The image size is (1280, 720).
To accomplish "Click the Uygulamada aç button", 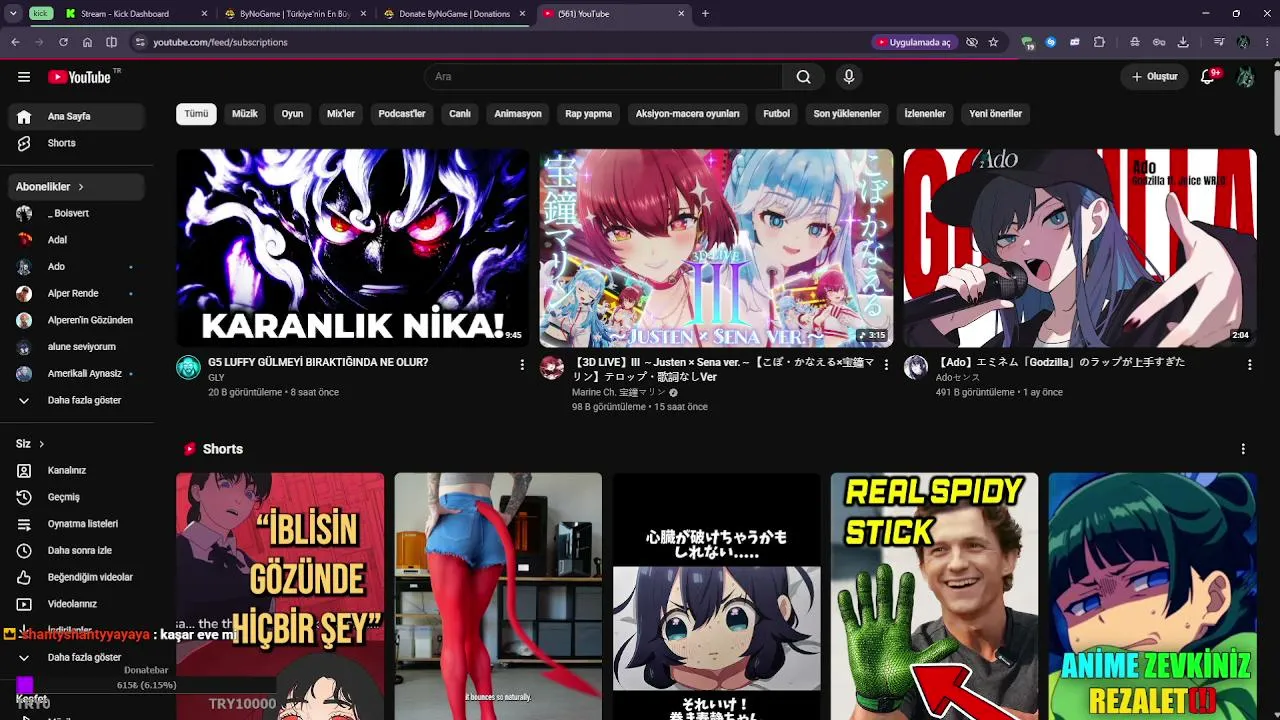I will [912, 42].
